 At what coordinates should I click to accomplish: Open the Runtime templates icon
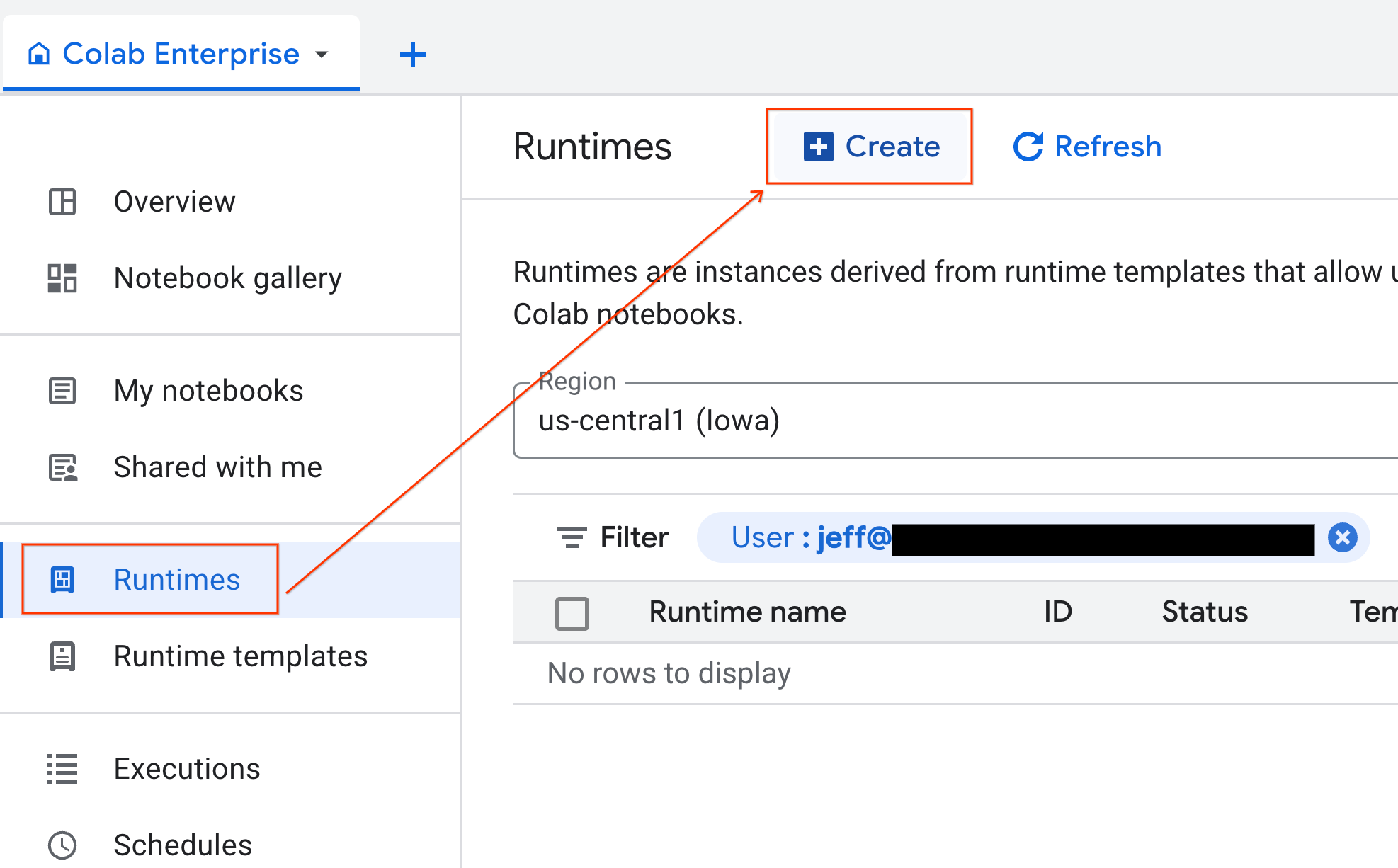tap(62, 656)
